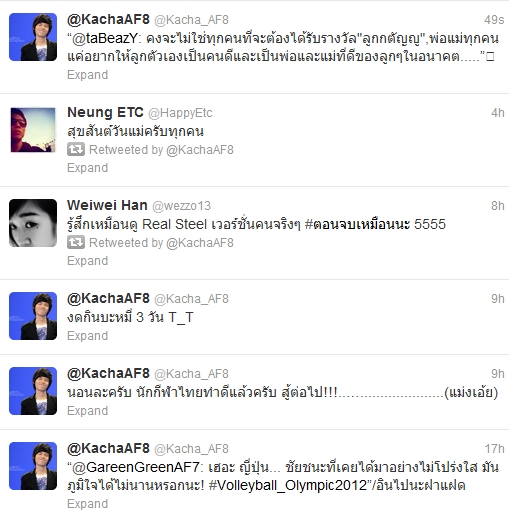This screenshot has width=509, height=515.
Task: Click the retweet icon under Weiwei Han's tweet
Action: (76, 242)
